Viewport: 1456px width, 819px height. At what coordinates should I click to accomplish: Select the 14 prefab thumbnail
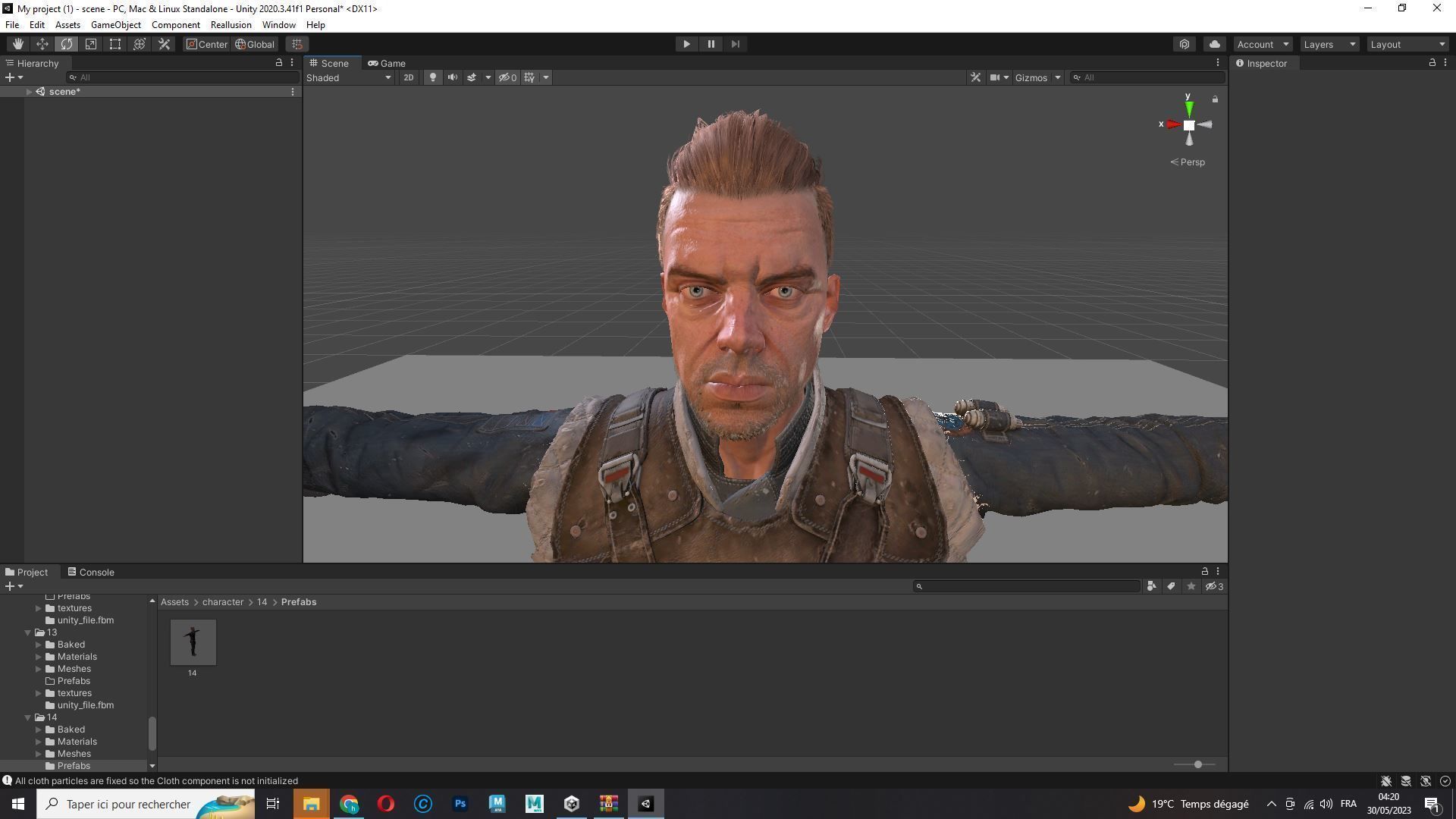(x=193, y=642)
